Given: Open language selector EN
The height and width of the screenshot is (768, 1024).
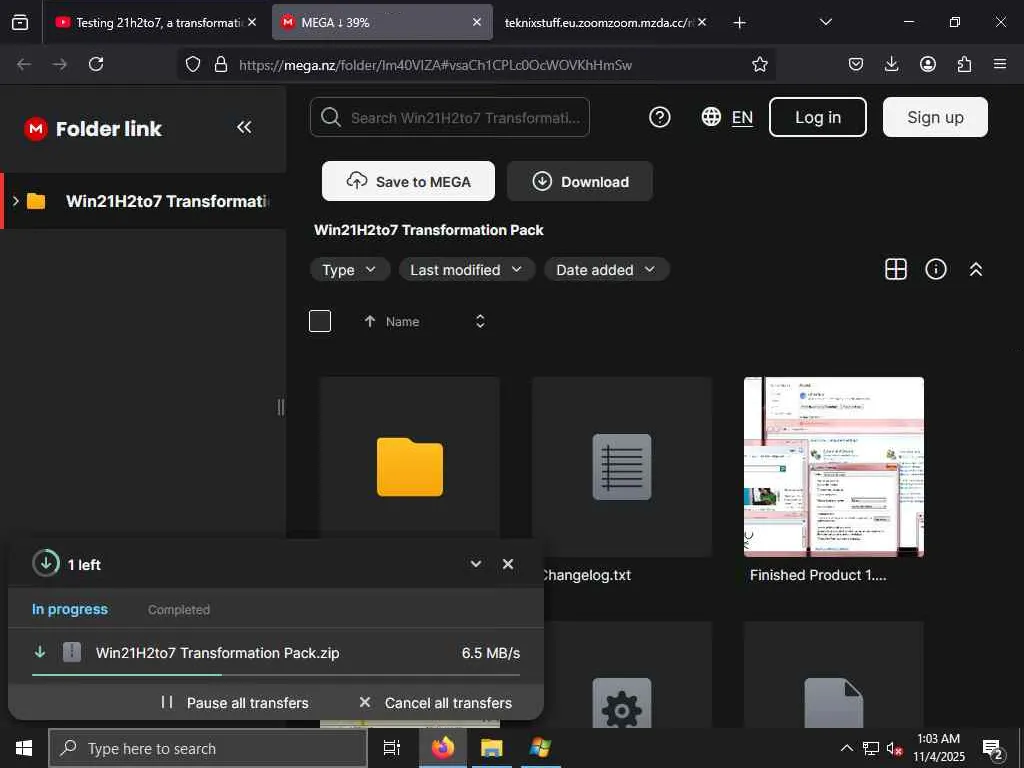Looking at the screenshot, I should point(728,118).
